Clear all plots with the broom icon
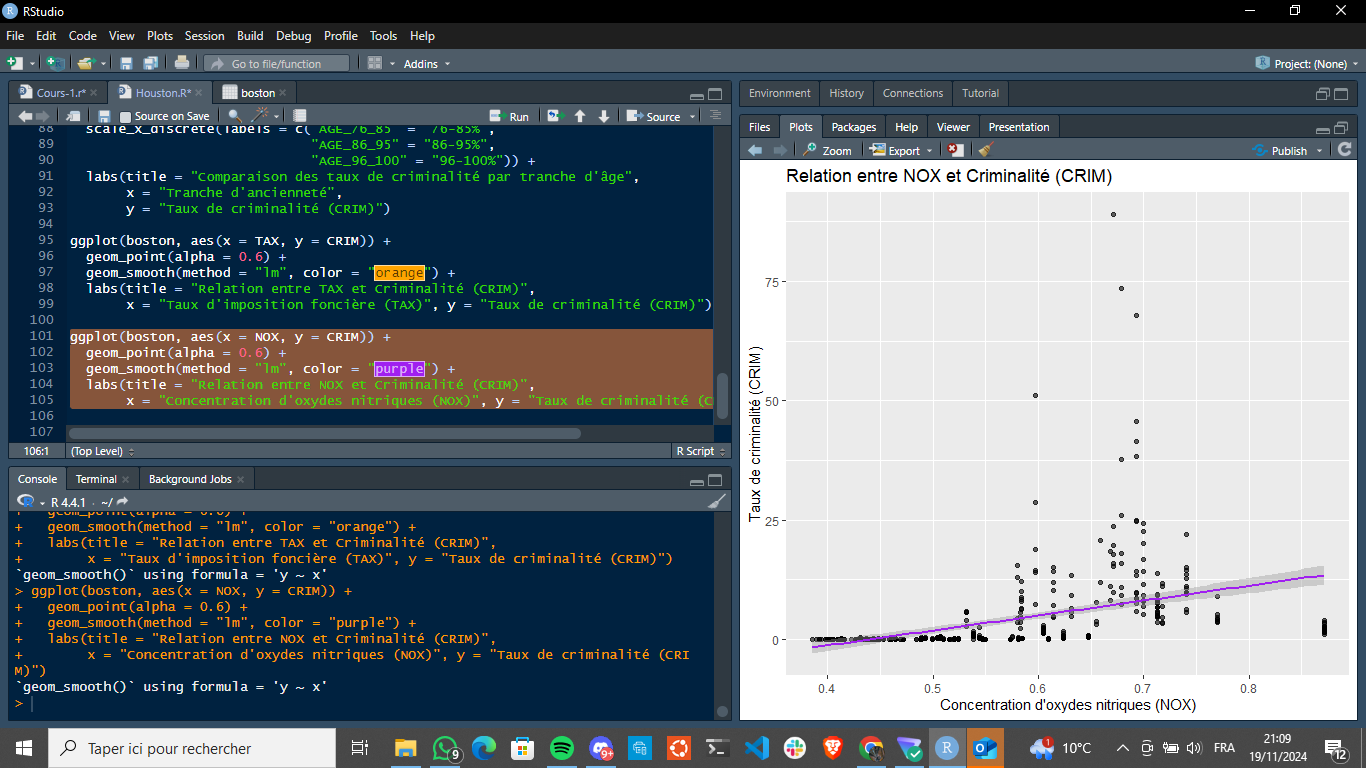Image resolution: width=1366 pixels, height=768 pixels. 985,150
